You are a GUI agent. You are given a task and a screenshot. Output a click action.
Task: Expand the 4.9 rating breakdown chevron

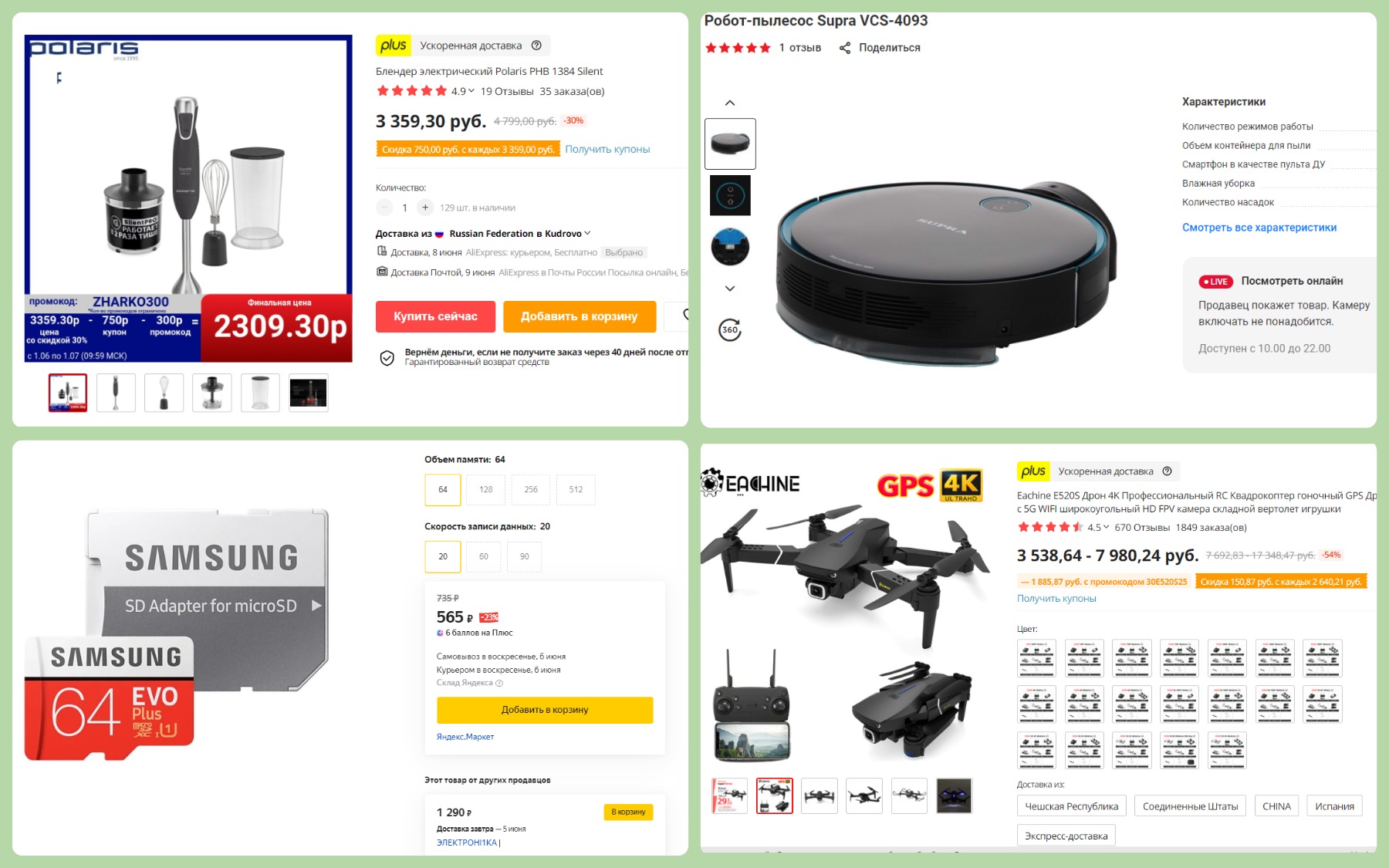click(x=471, y=91)
